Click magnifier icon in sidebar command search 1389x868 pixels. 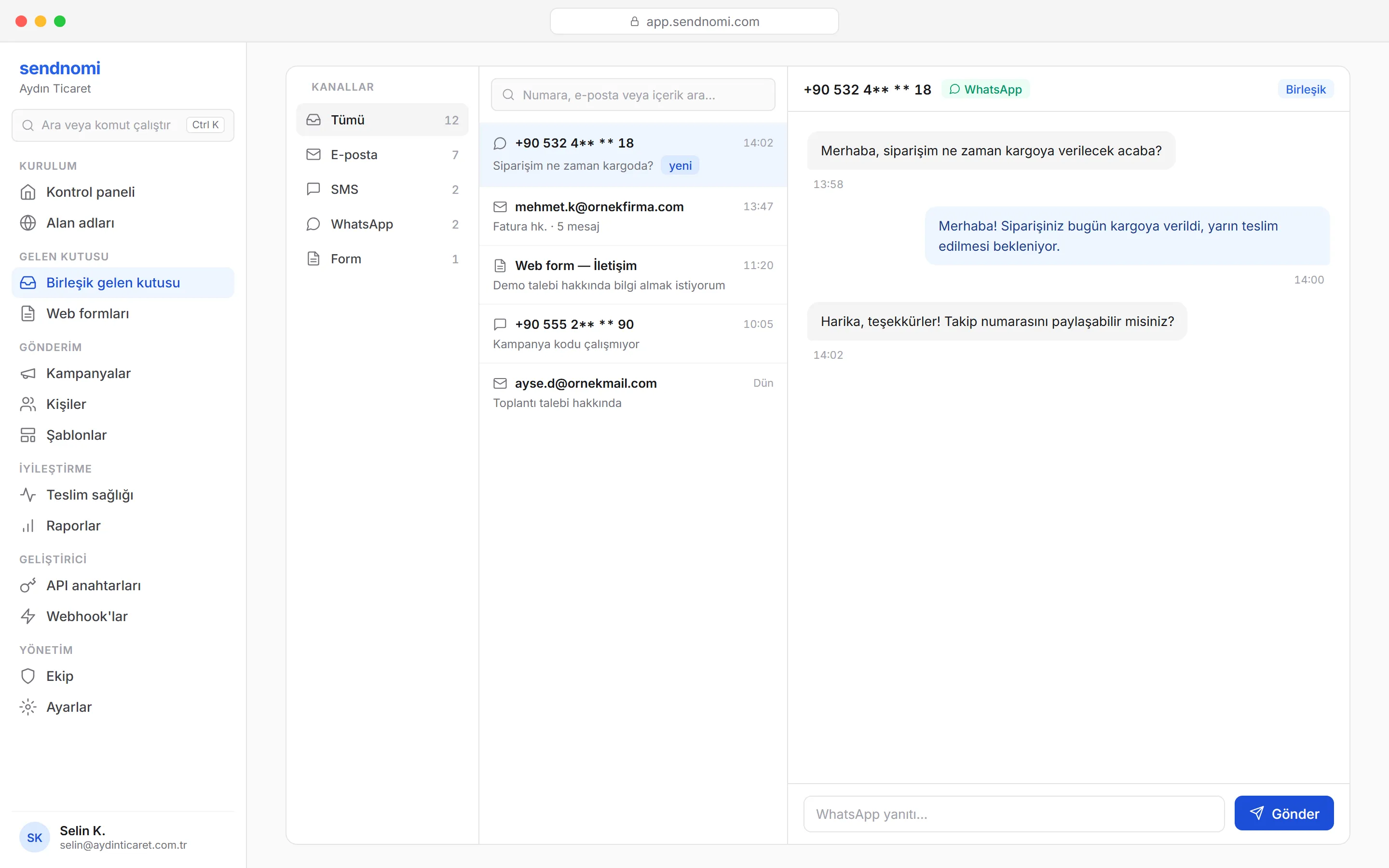[27, 125]
